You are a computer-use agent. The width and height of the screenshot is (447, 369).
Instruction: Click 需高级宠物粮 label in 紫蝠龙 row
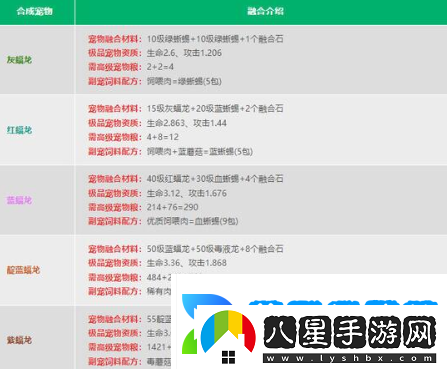tap(115, 347)
